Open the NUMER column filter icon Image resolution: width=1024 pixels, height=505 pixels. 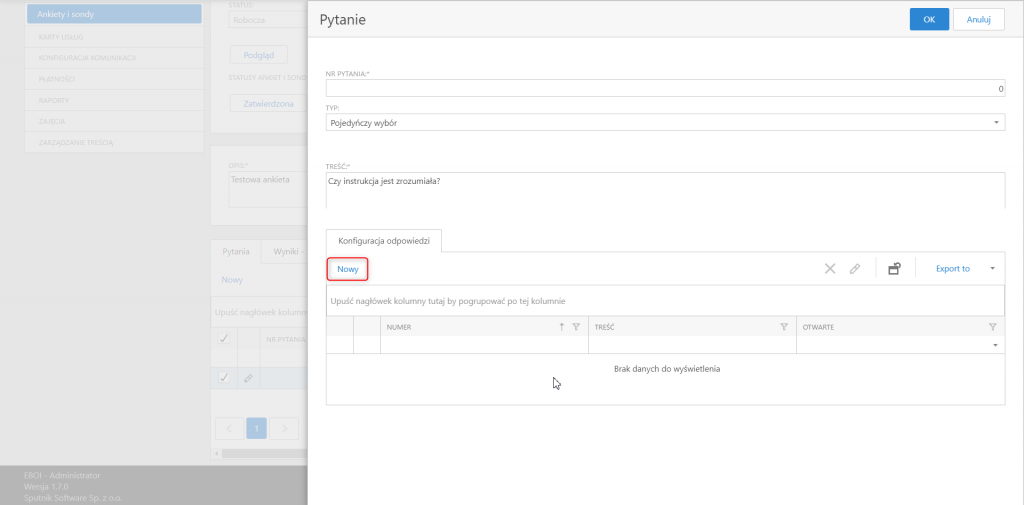pyautogui.click(x=575, y=327)
